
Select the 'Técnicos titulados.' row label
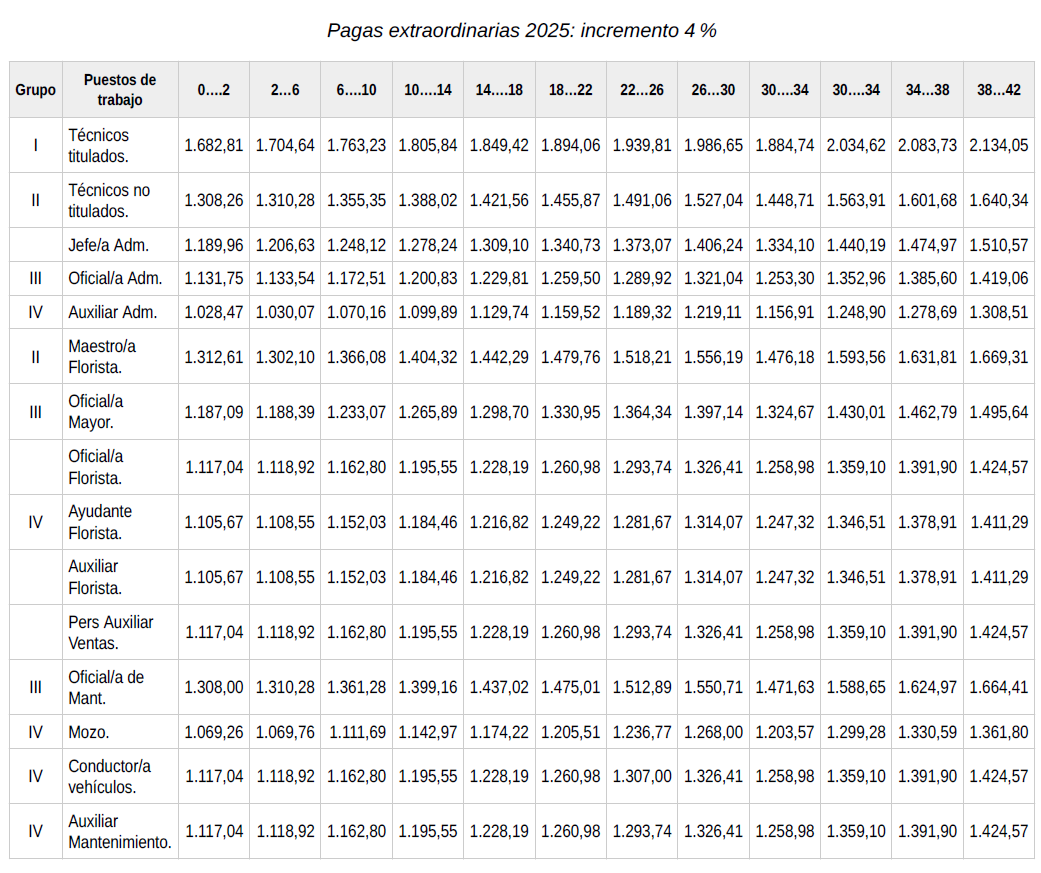point(99,146)
